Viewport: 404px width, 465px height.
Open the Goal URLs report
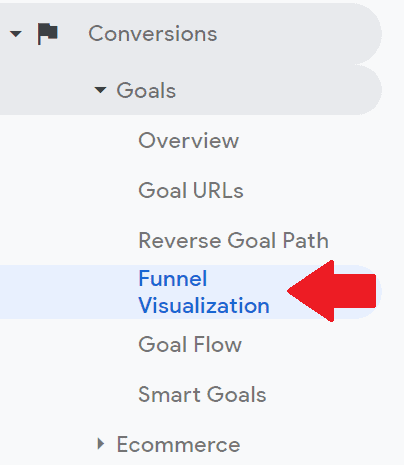191,190
